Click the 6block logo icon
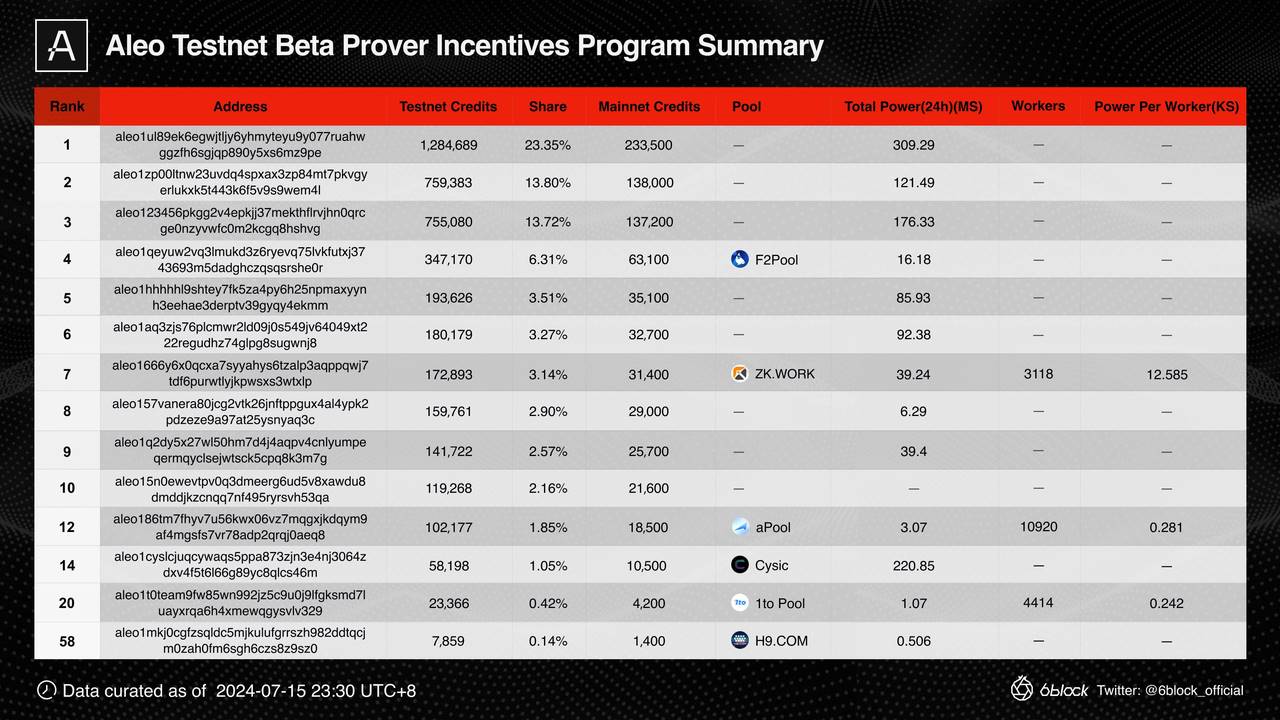This screenshot has width=1280, height=720. tap(1022, 689)
